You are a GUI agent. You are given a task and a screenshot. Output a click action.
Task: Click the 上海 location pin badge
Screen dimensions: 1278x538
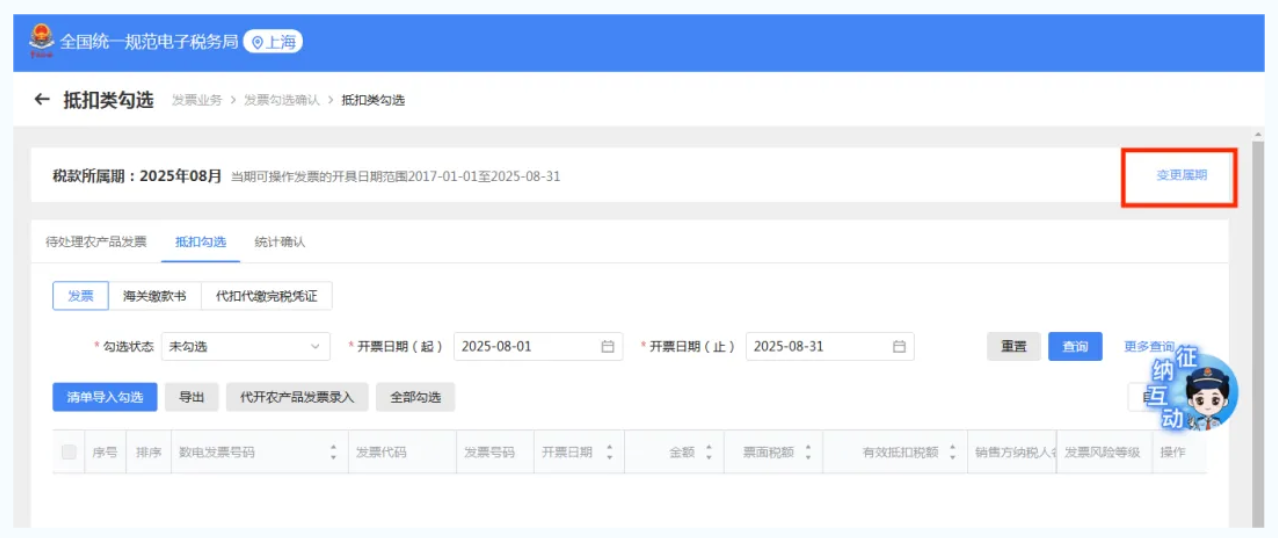273,42
